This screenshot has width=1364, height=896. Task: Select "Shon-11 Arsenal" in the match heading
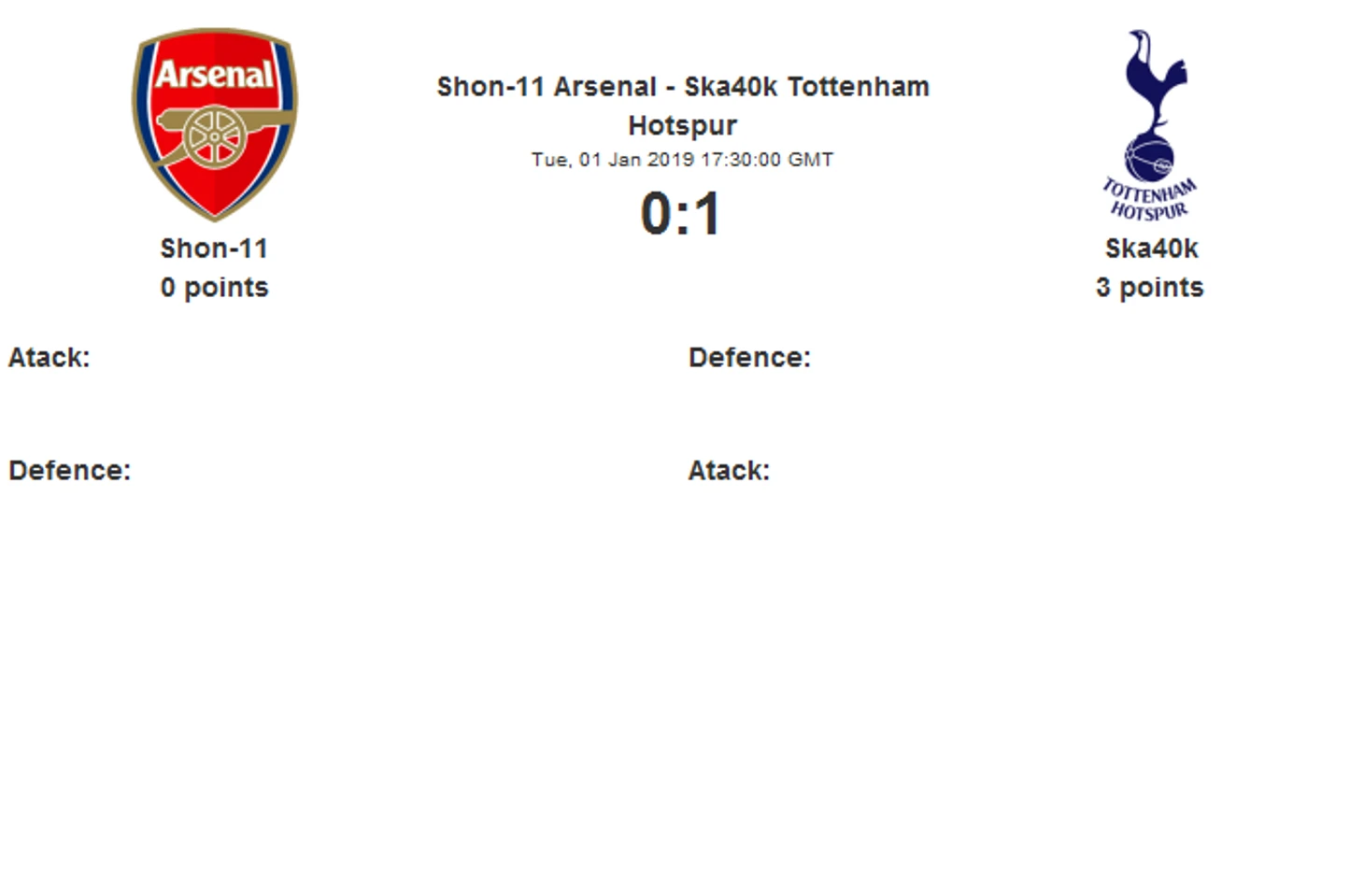(x=547, y=87)
